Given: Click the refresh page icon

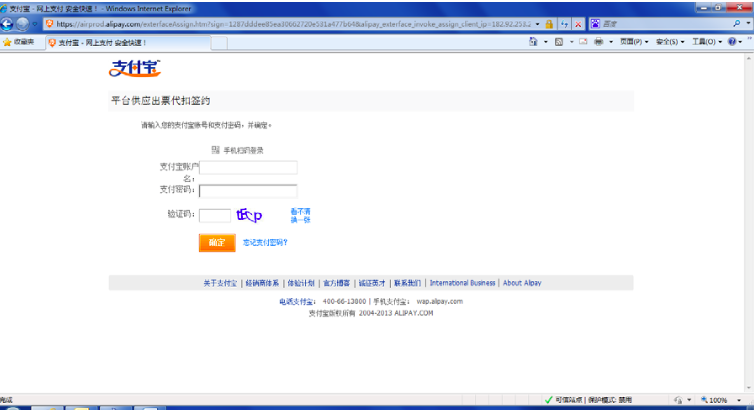Looking at the screenshot, I should point(564,24).
